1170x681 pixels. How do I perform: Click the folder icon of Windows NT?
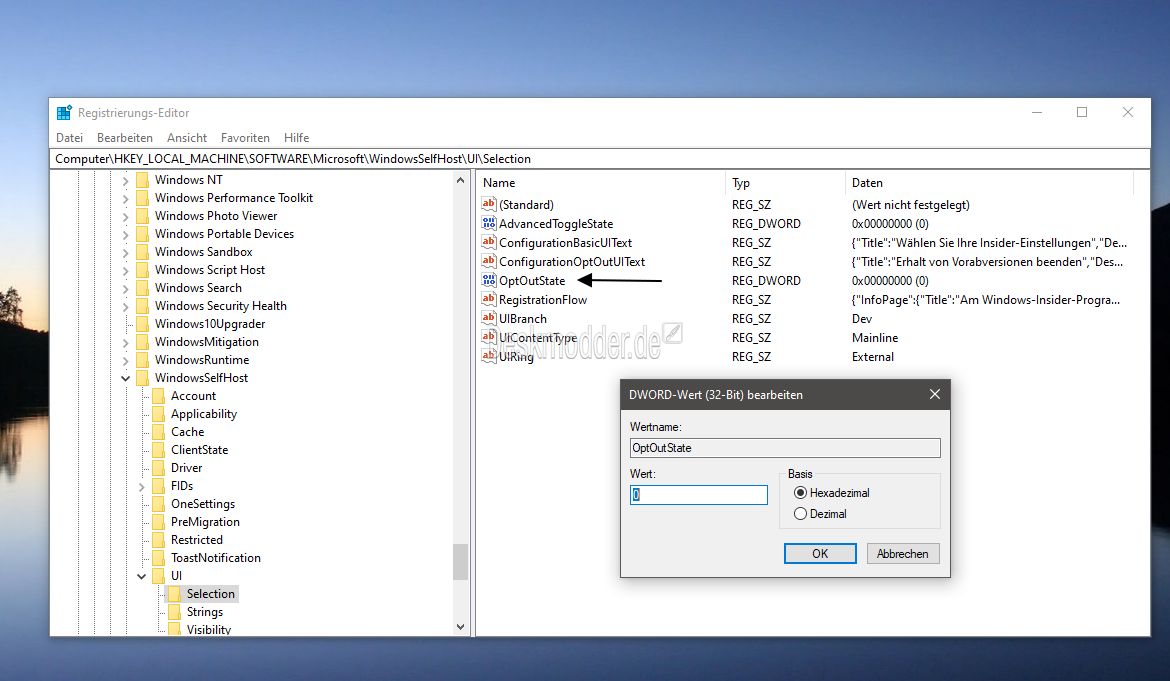143,180
